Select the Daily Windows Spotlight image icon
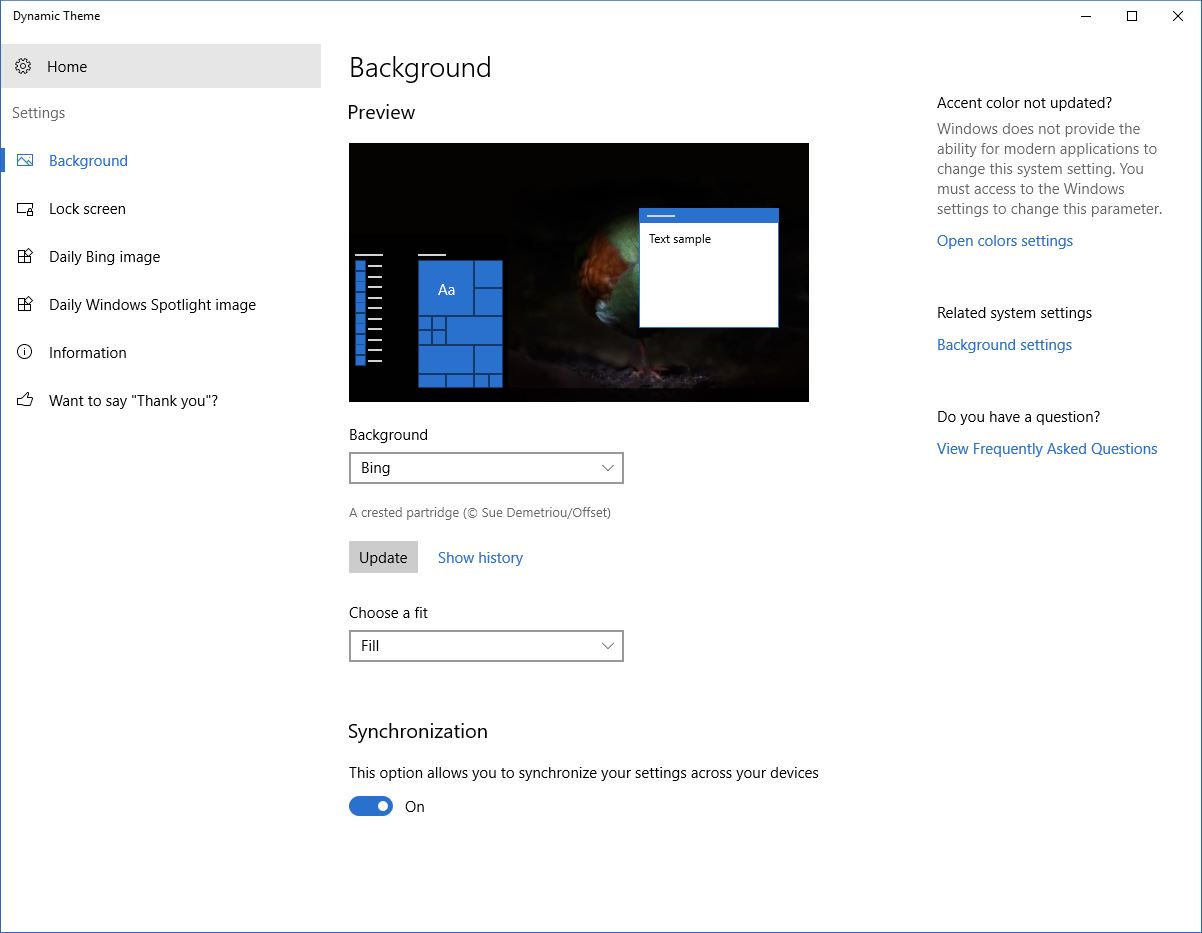The image size is (1202, 933). click(x=24, y=304)
